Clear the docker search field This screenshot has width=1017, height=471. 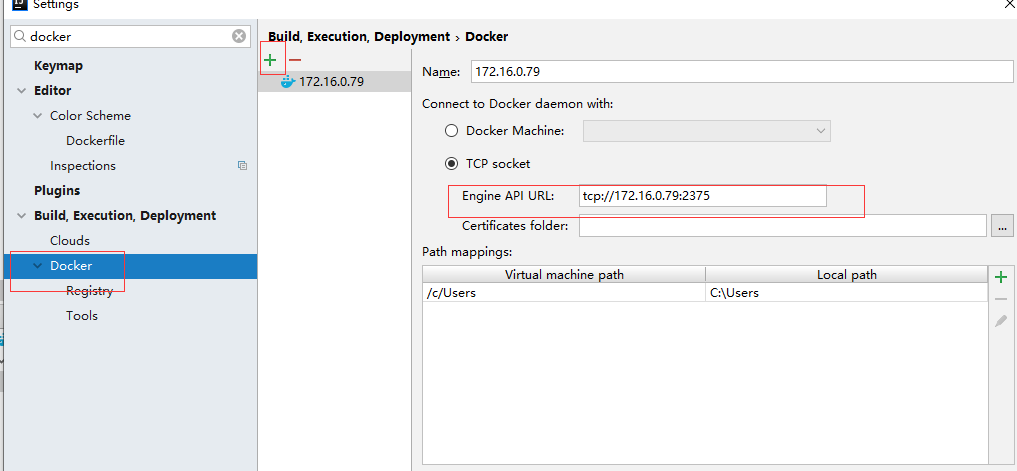[x=239, y=36]
